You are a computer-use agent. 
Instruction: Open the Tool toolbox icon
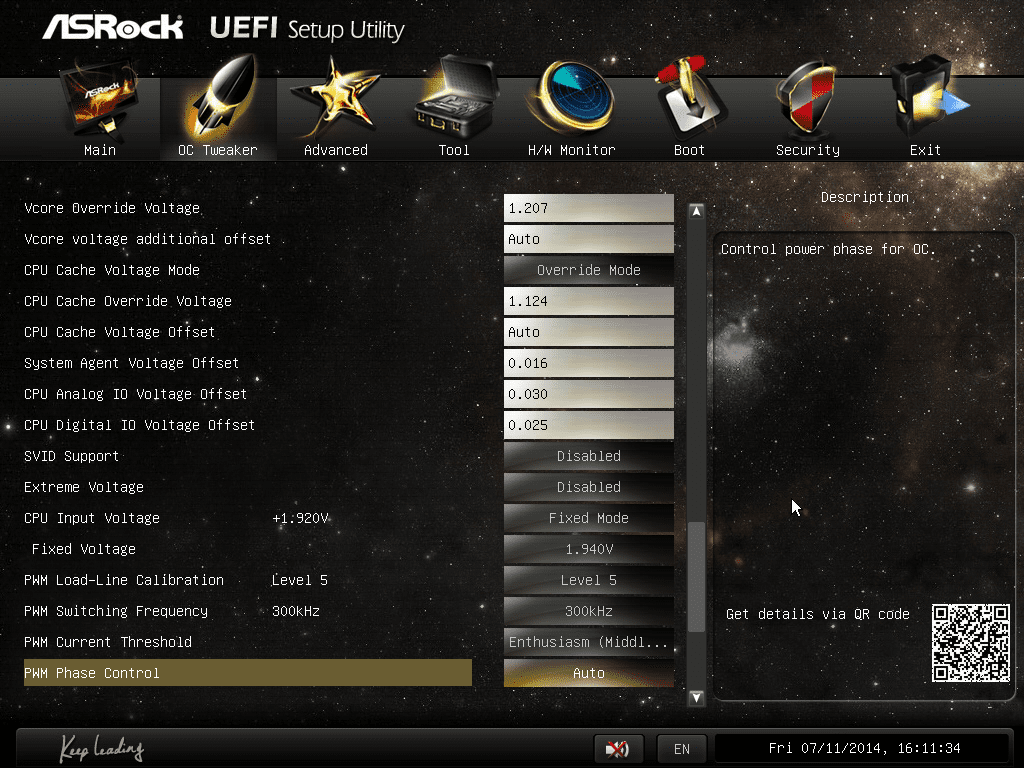455,98
